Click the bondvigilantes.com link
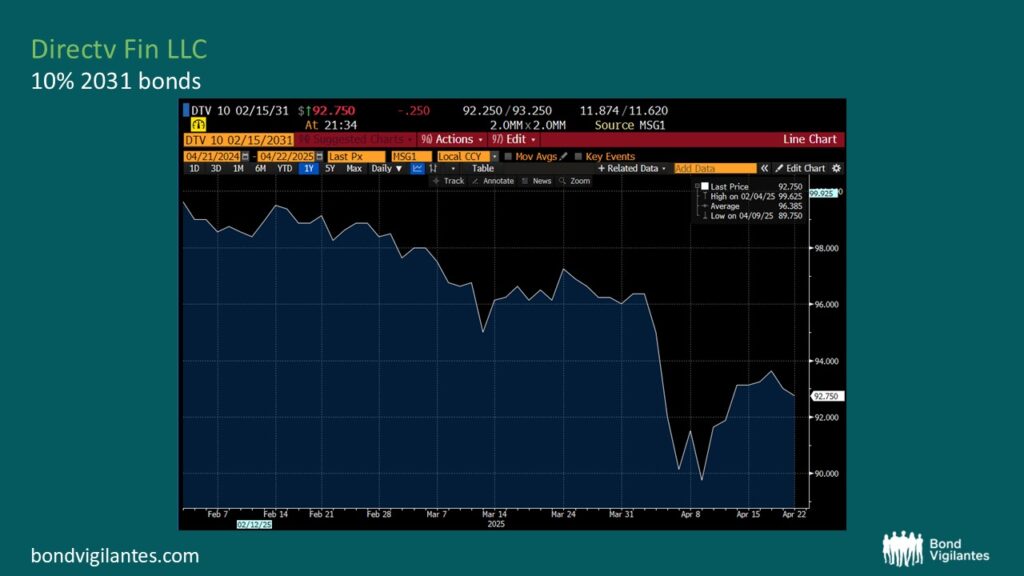The width and height of the screenshot is (1024, 576). click(x=115, y=556)
